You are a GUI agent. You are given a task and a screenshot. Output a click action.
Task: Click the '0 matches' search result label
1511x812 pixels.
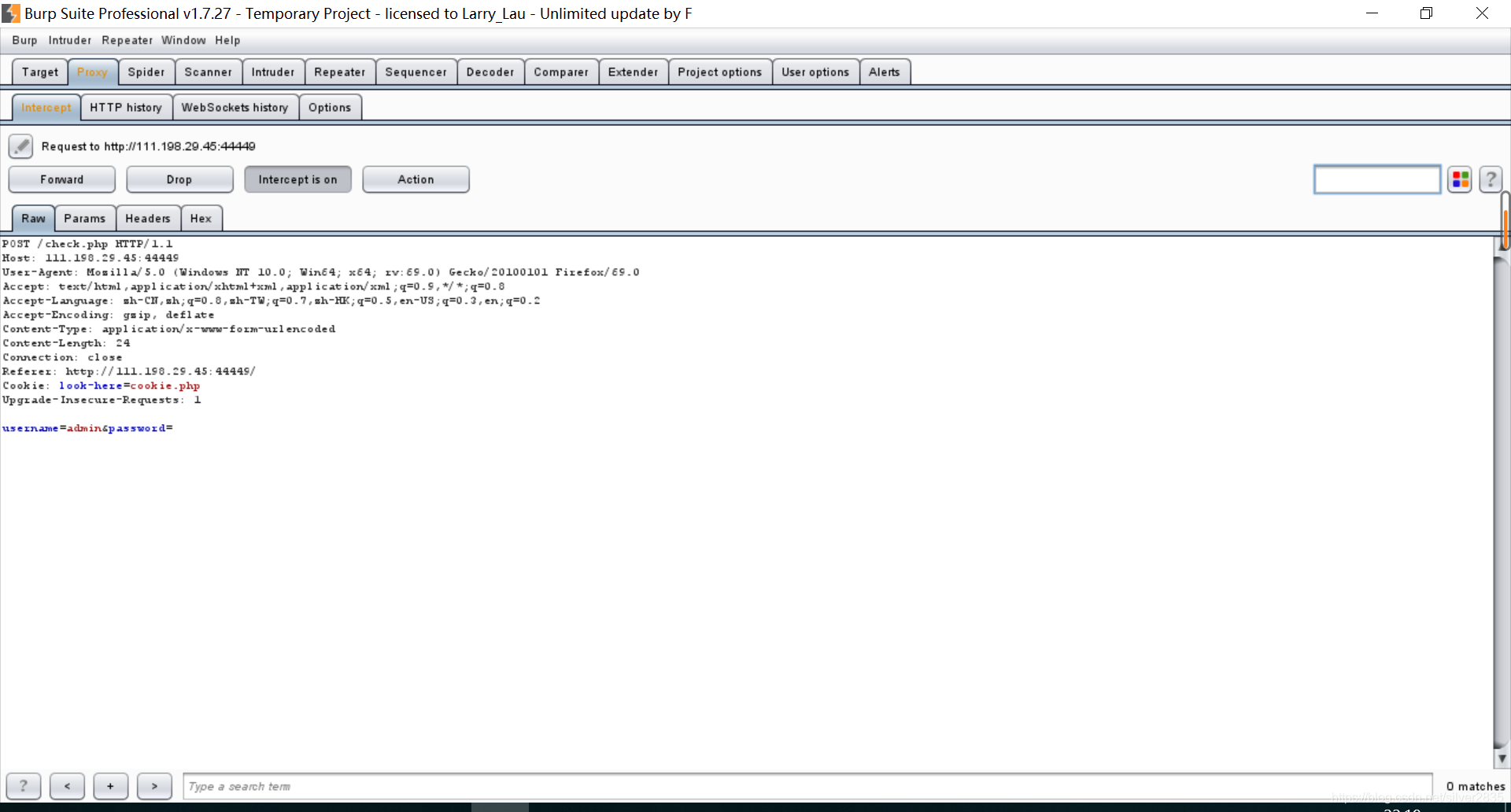pyautogui.click(x=1475, y=786)
